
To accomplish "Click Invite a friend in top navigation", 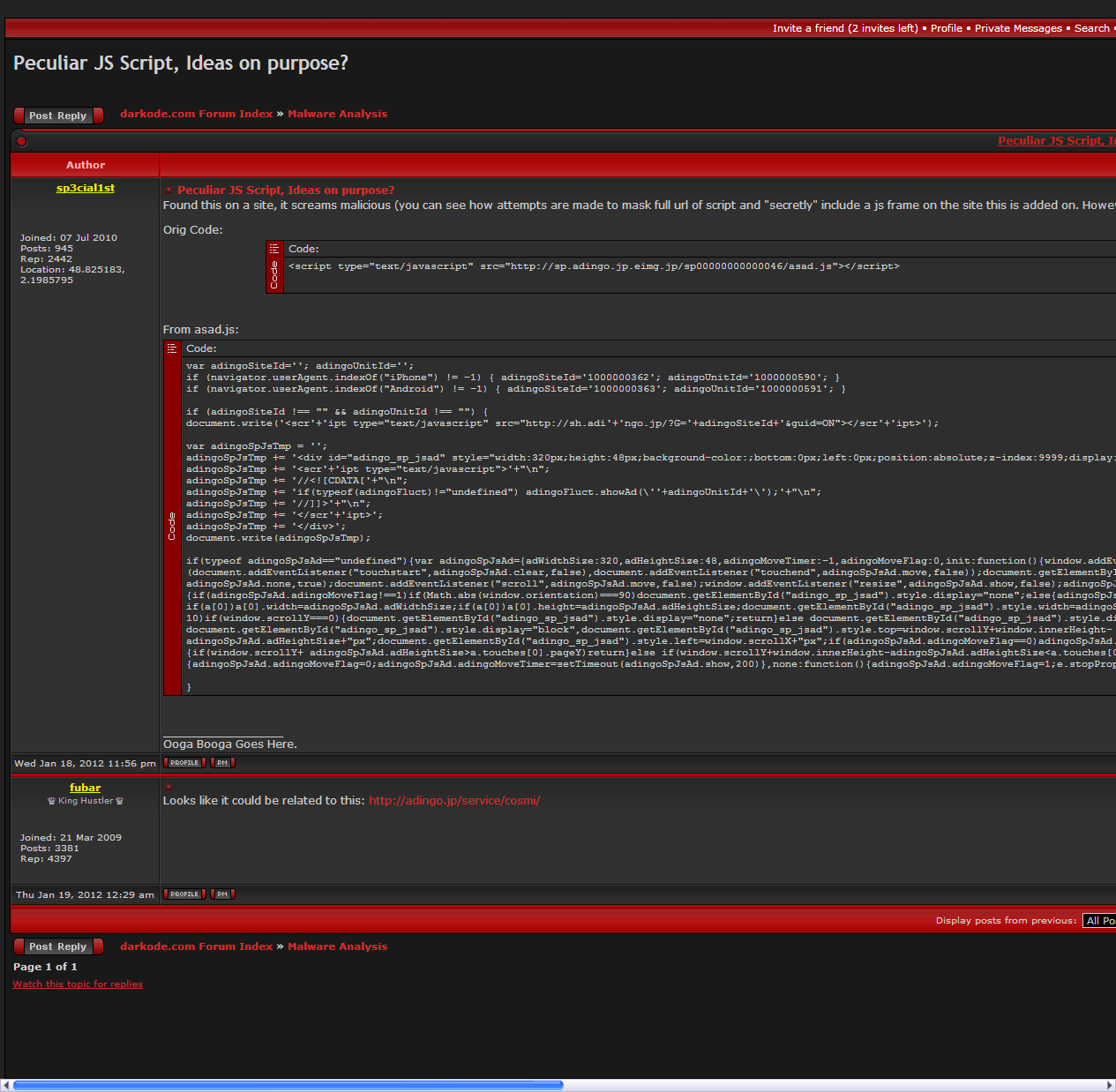I will [x=844, y=28].
